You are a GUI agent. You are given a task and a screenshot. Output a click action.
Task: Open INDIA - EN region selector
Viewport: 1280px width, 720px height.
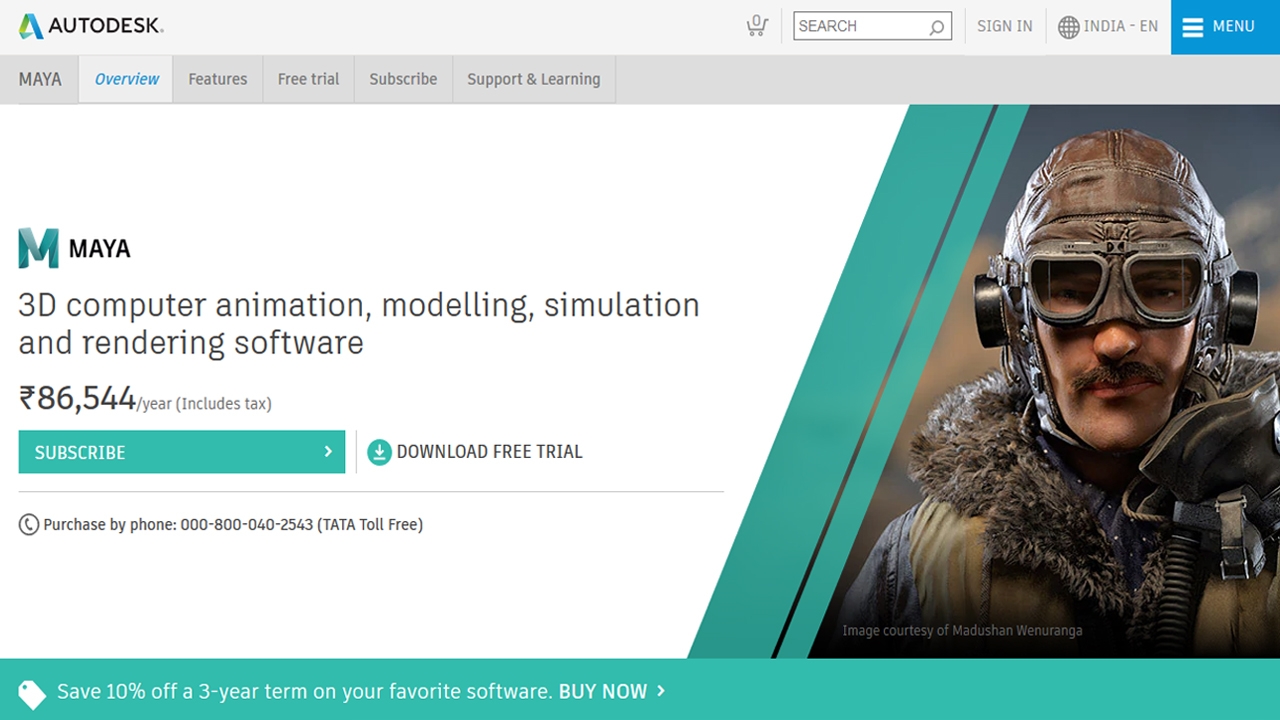tap(1108, 27)
